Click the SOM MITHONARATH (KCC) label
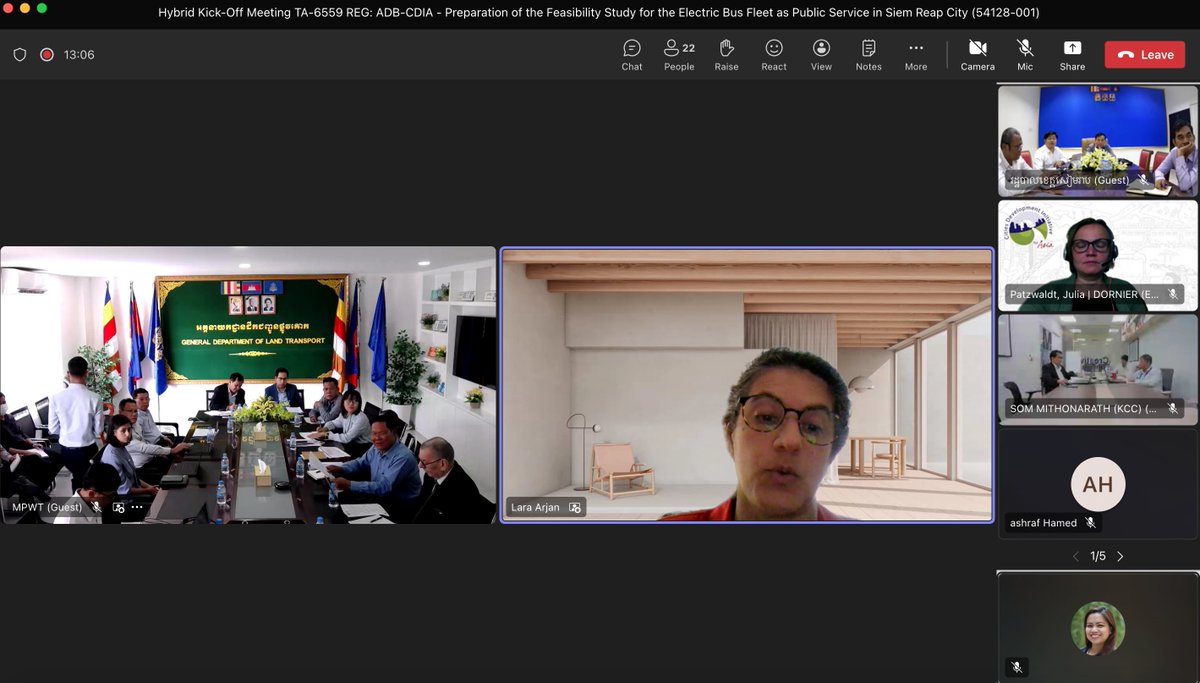The height and width of the screenshot is (683, 1200). (1083, 408)
